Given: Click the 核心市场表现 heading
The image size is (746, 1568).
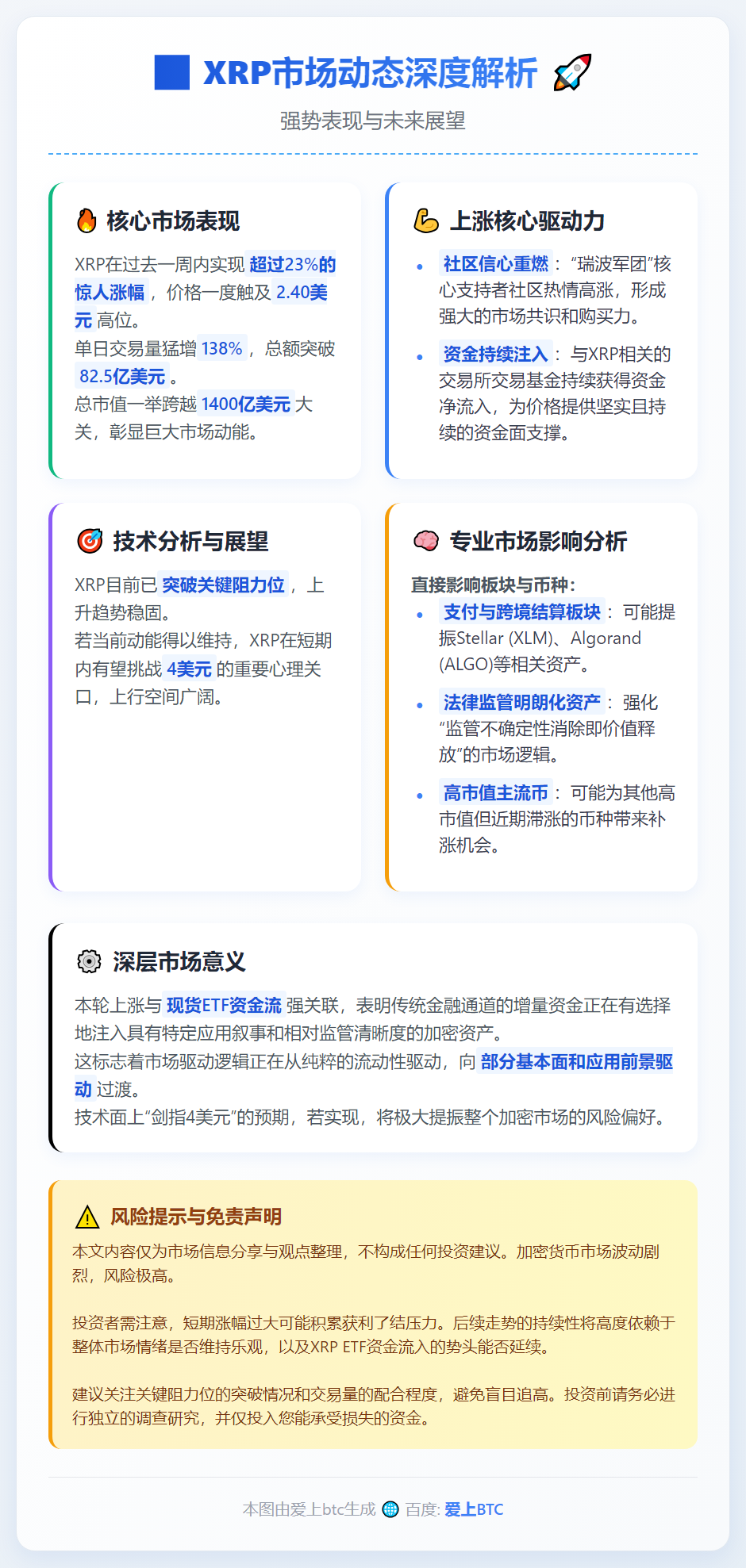Looking at the screenshot, I should pyautogui.click(x=173, y=220).
